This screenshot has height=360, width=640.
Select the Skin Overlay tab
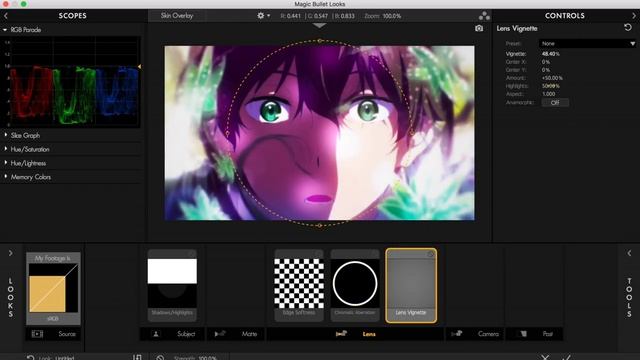point(177,16)
